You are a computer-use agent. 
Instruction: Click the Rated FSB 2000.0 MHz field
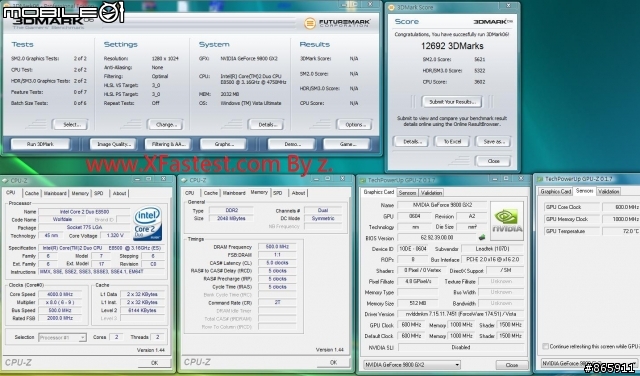click(x=60, y=318)
